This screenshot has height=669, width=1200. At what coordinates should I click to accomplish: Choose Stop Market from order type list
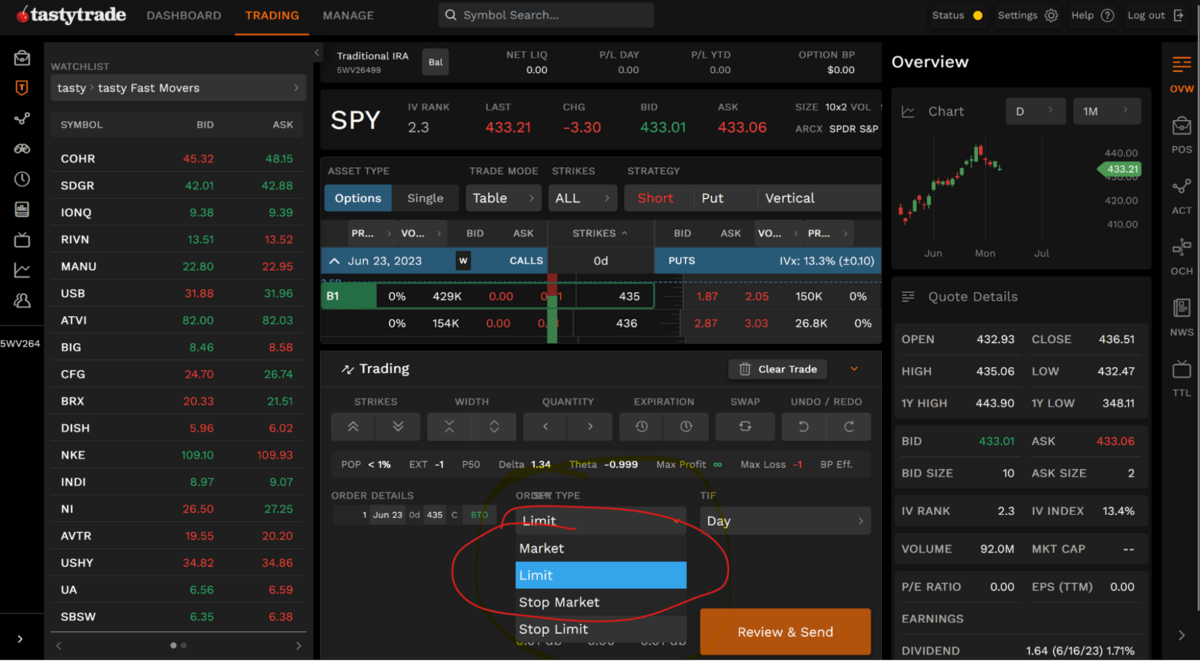pos(601,602)
